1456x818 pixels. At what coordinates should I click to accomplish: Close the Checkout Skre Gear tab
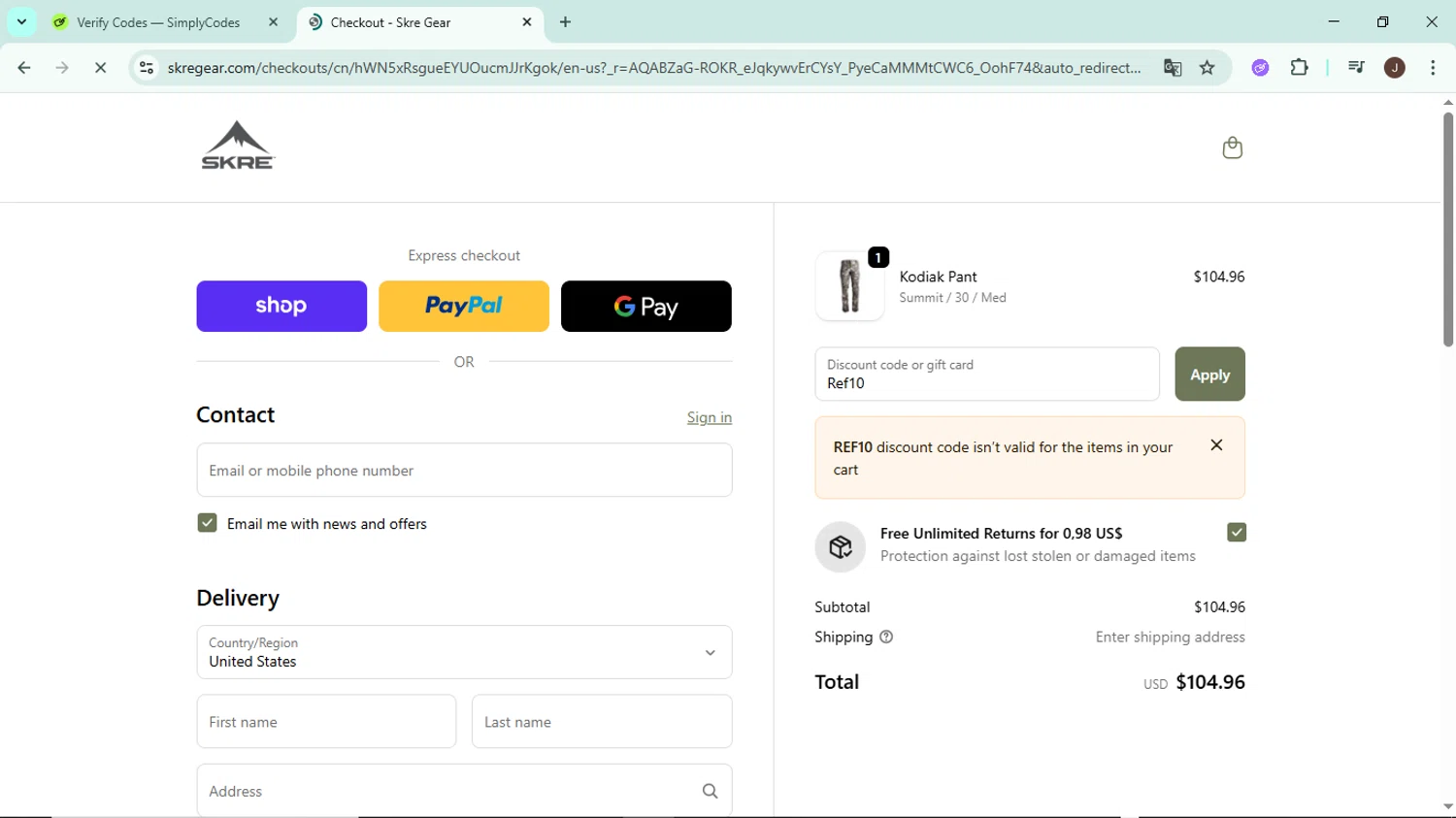point(527,22)
